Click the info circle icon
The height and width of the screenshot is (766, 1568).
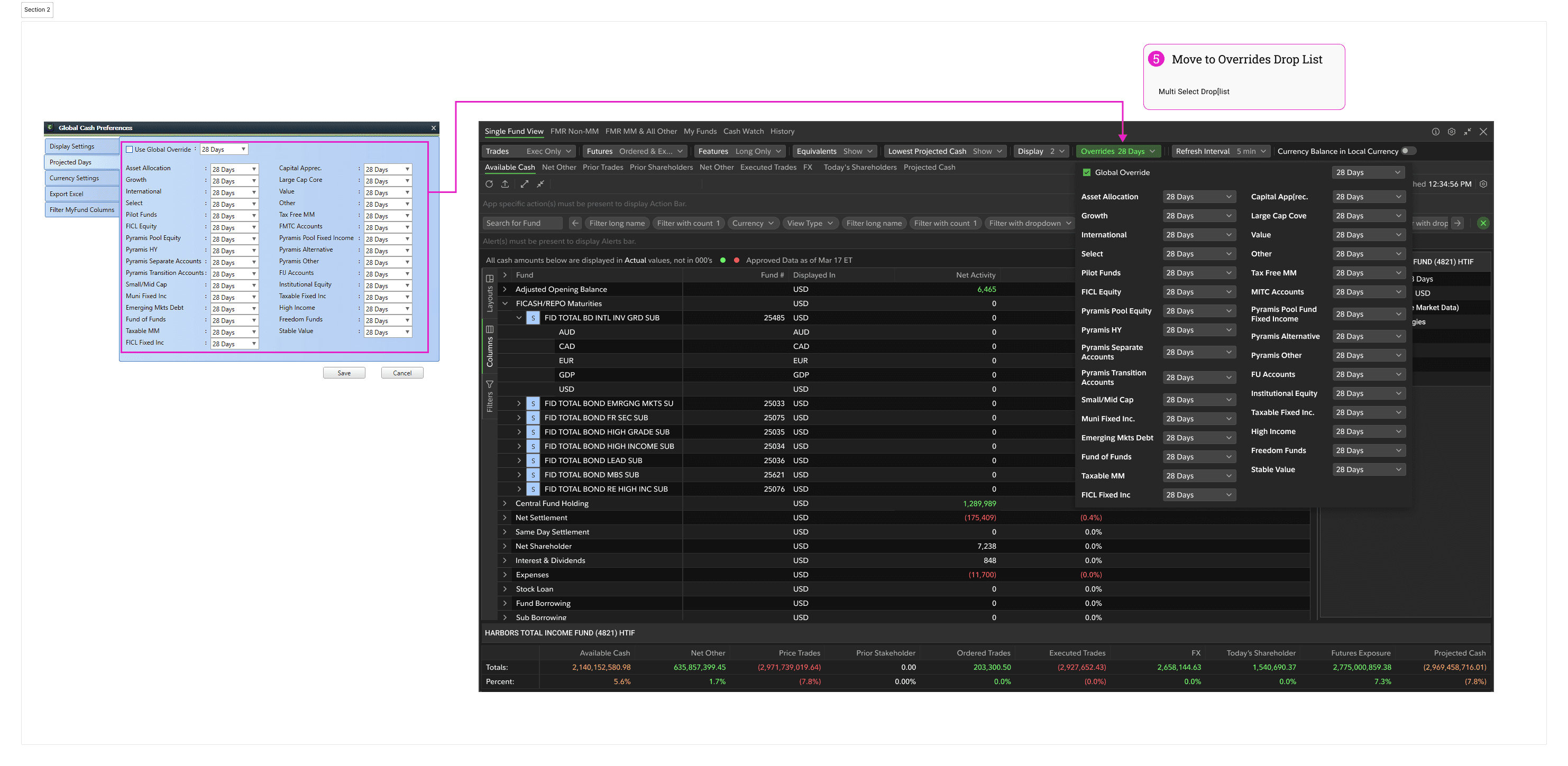click(1435, 132)
